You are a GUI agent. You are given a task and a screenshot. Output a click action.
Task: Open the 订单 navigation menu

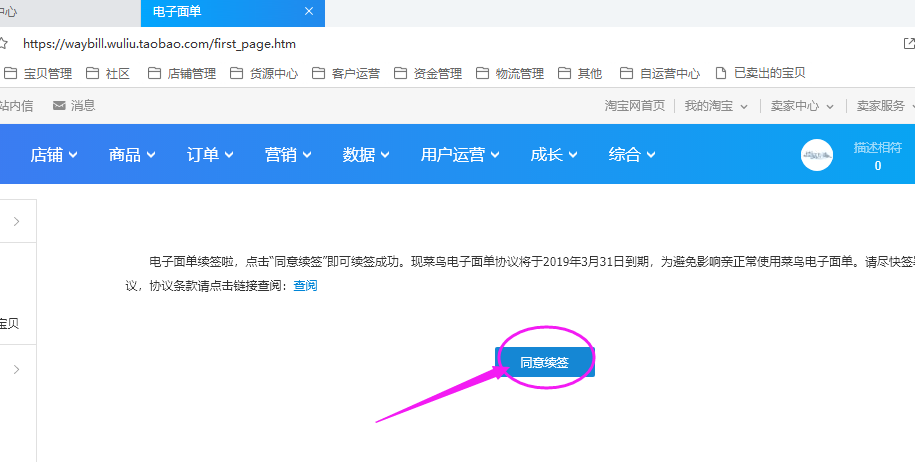[210, 155]
